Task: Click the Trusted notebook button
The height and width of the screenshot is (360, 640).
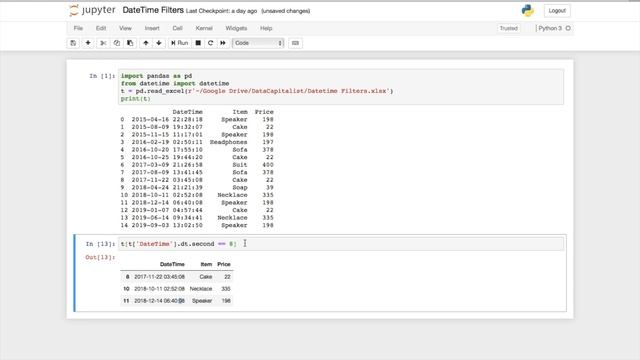Action: tap(509, 28)
